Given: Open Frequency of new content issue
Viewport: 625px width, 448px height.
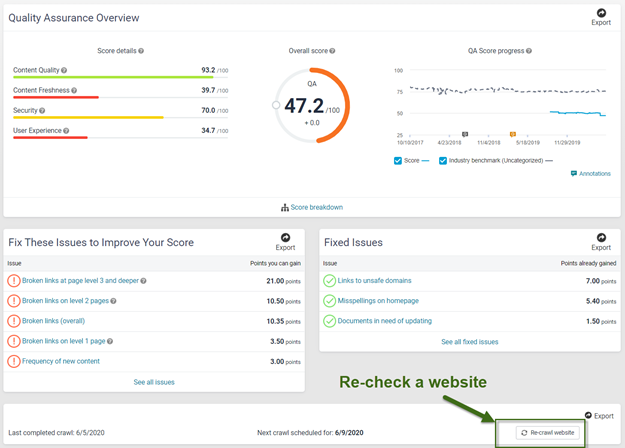Looking at the screenshot, I should coord(61,361).
